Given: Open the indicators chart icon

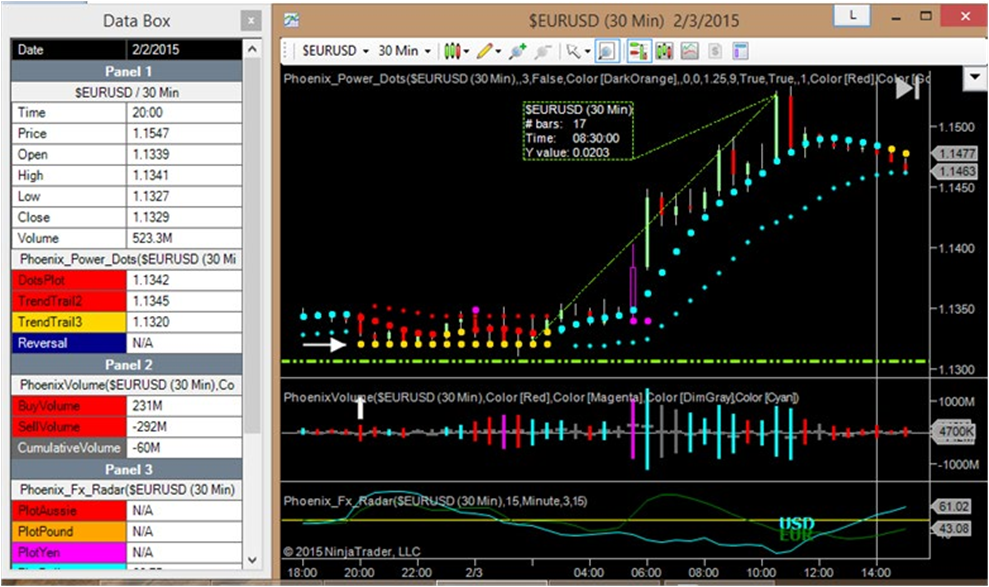Looking at the screenshot, I should [x=689, y=51].
